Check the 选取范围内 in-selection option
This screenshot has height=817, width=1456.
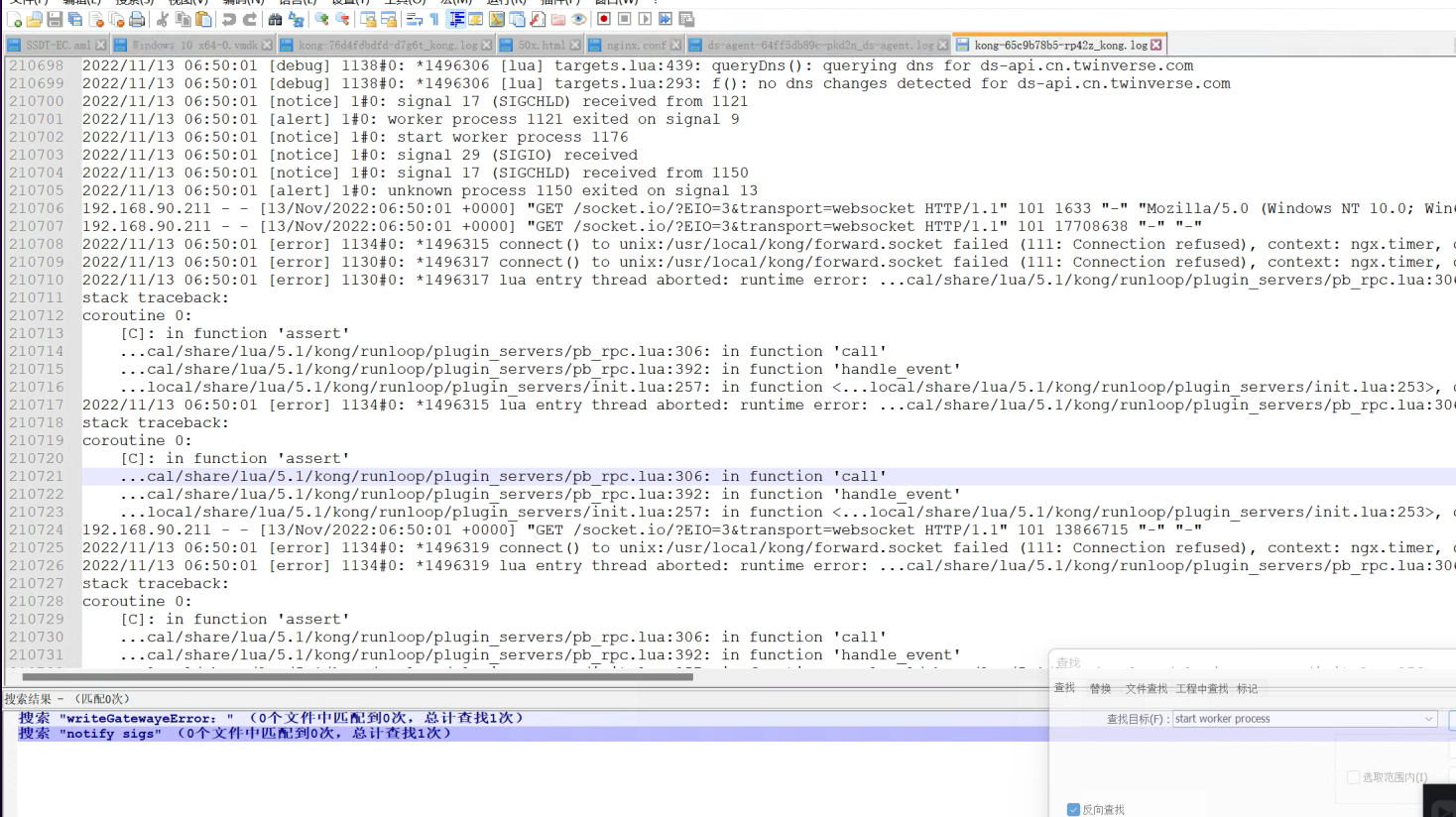pos(1353,776)
